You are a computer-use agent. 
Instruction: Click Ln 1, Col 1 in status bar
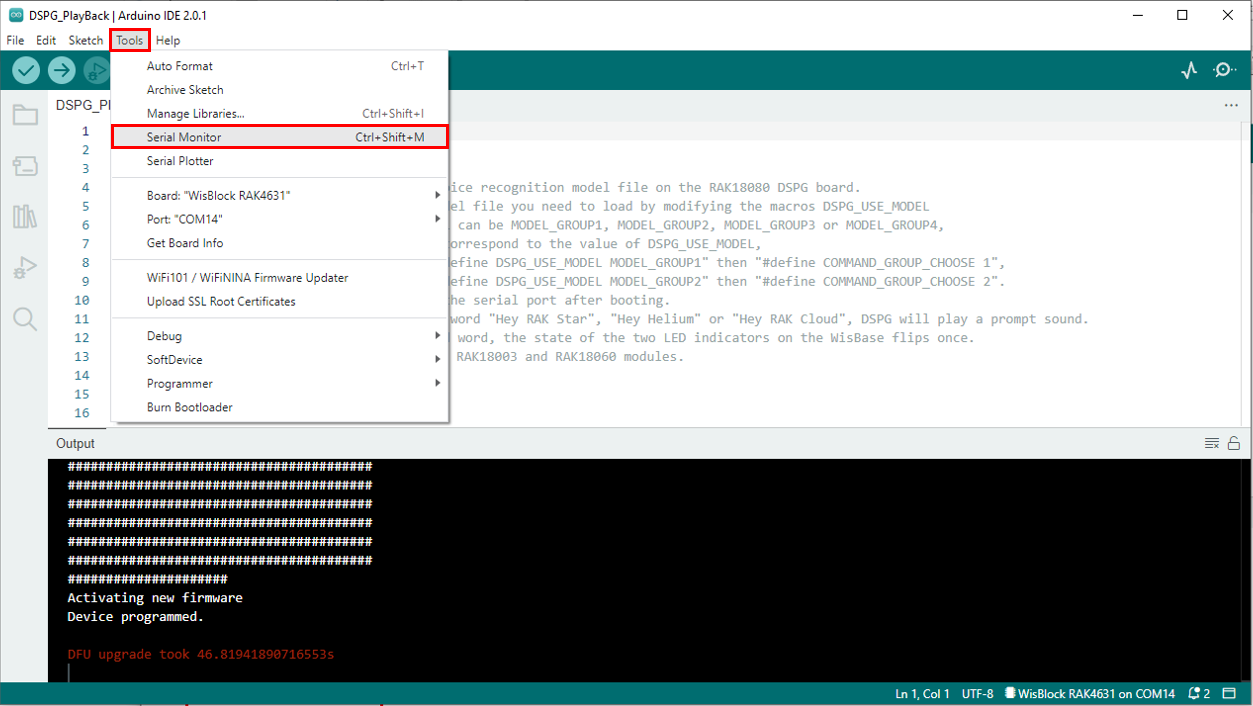922,694
